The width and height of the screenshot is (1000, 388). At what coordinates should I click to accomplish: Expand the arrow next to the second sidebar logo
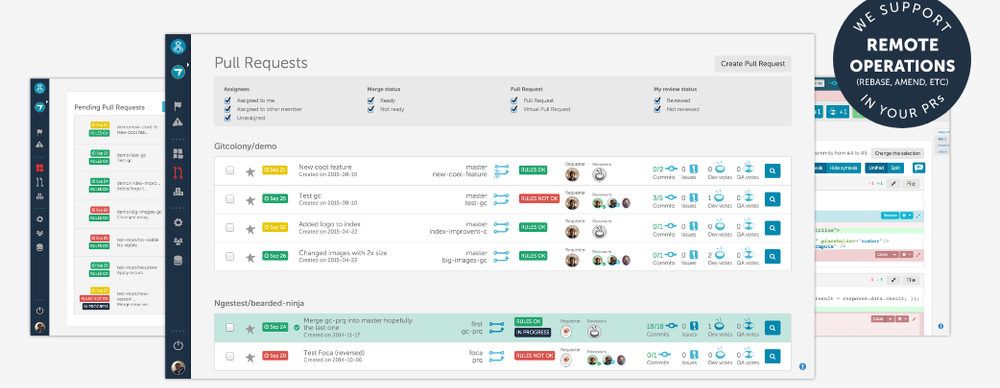coord(188,64)
